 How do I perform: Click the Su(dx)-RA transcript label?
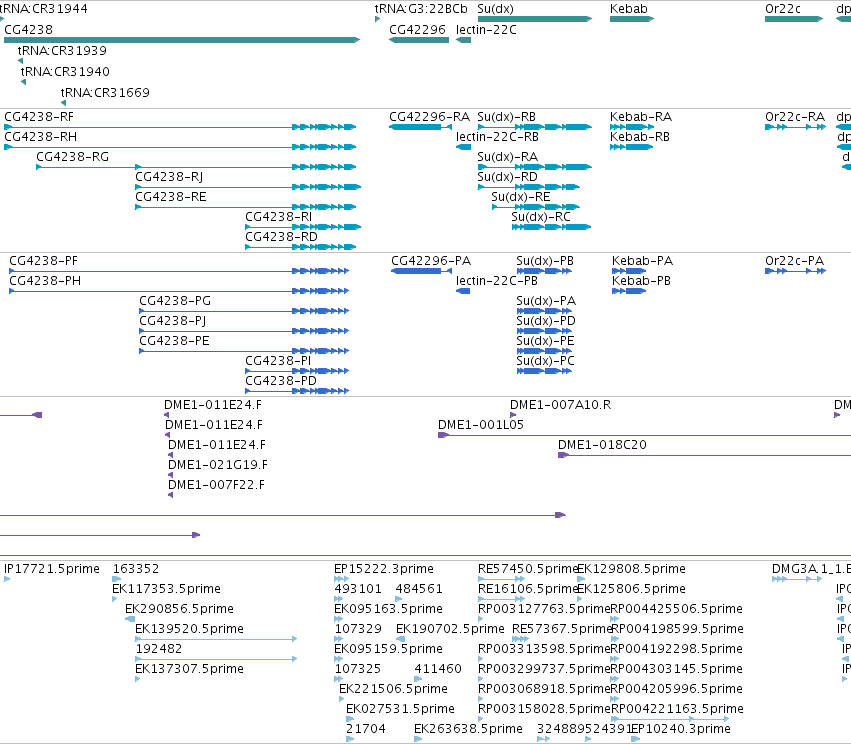point(507,157)
